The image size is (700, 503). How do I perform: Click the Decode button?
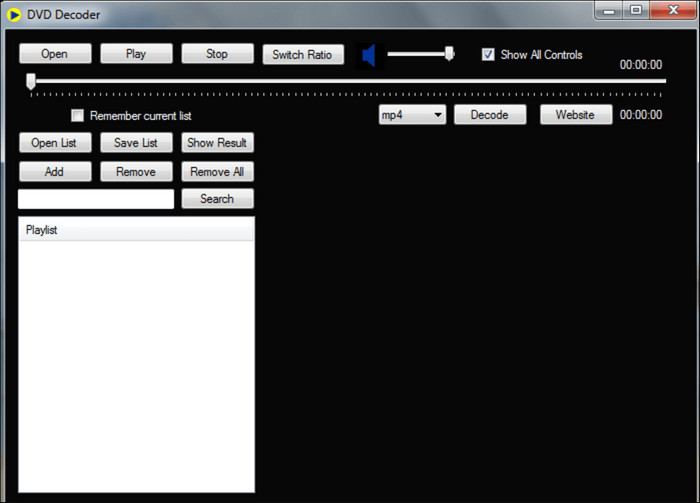490,115
